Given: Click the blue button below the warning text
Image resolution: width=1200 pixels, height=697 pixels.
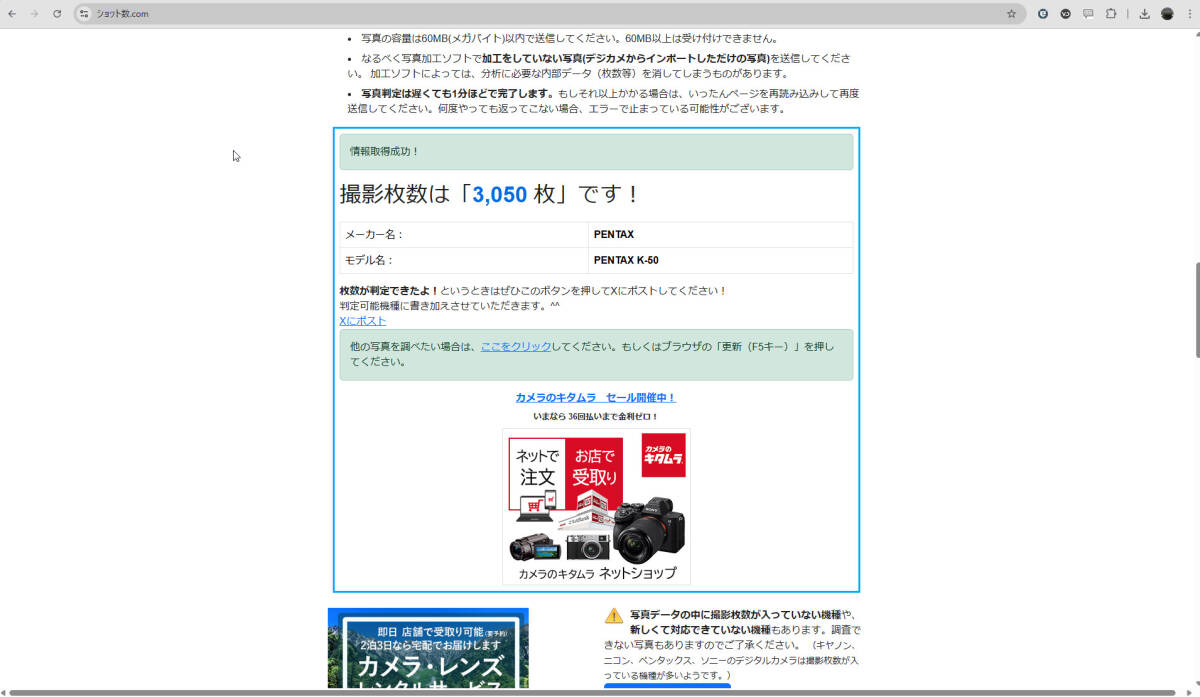Looking at the screenshot, I should tap(667, 686).
